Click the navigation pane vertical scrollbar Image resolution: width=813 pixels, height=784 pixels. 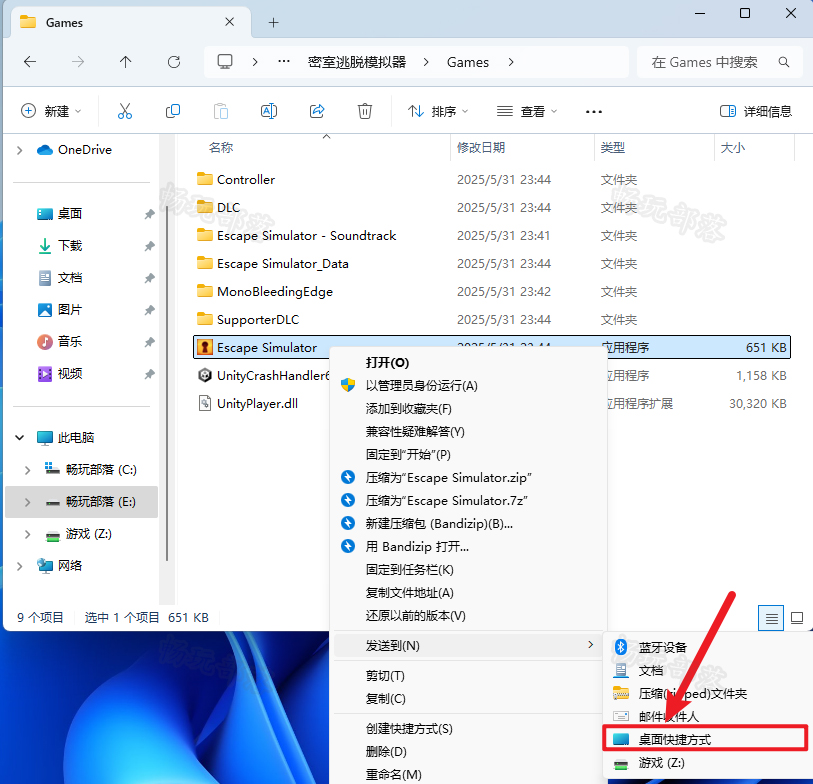coord(167,384)
